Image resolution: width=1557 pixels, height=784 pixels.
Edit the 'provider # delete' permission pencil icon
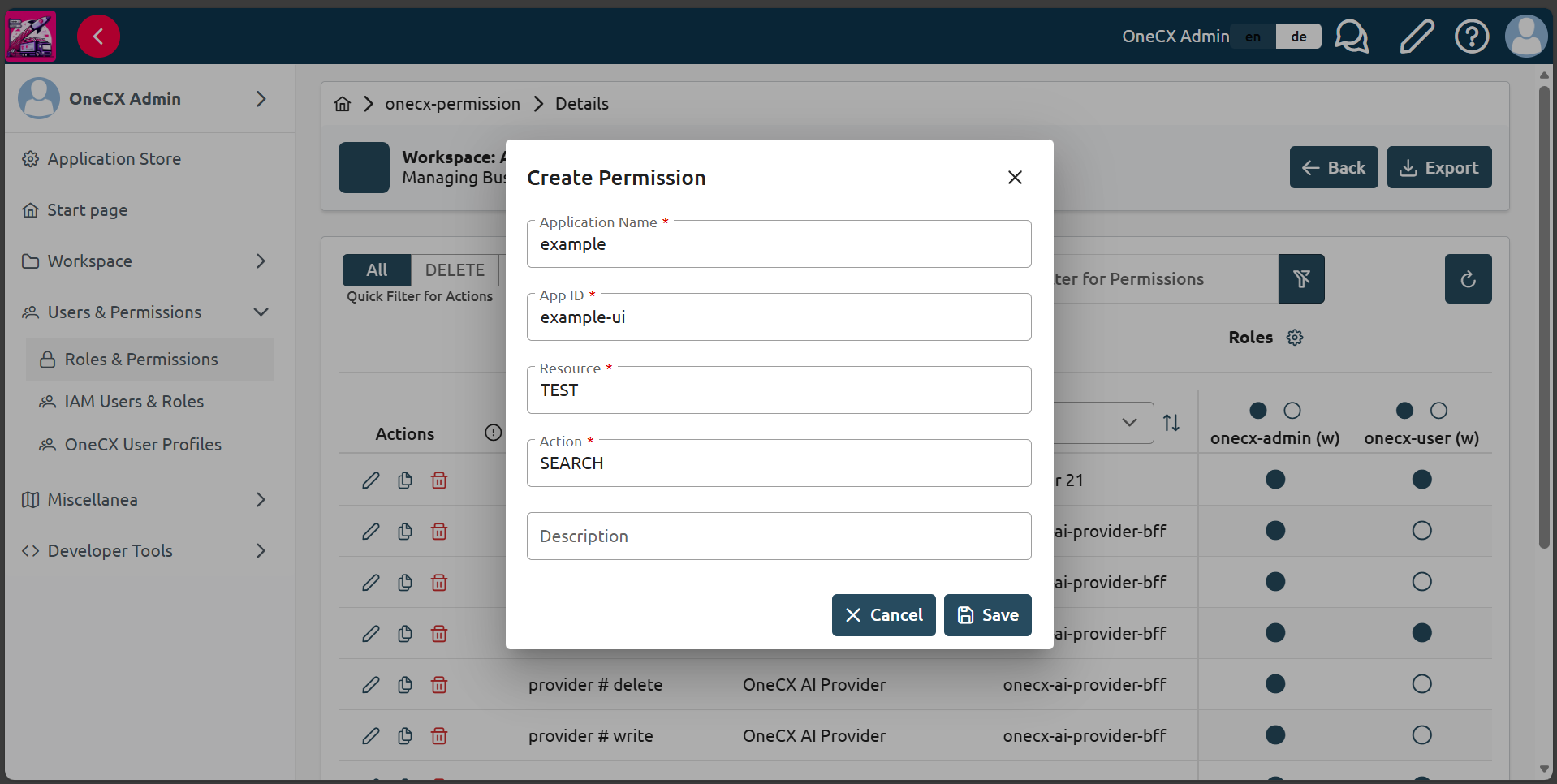click(x=370, y=684)
